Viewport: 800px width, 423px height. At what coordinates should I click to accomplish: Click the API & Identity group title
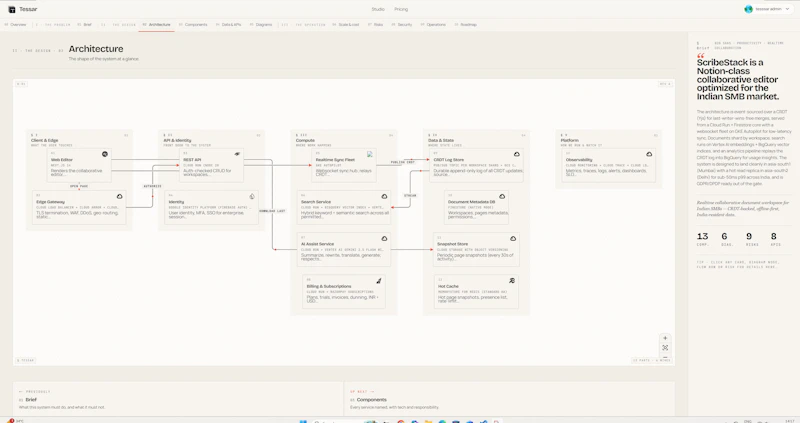click(x=177, y=140)
